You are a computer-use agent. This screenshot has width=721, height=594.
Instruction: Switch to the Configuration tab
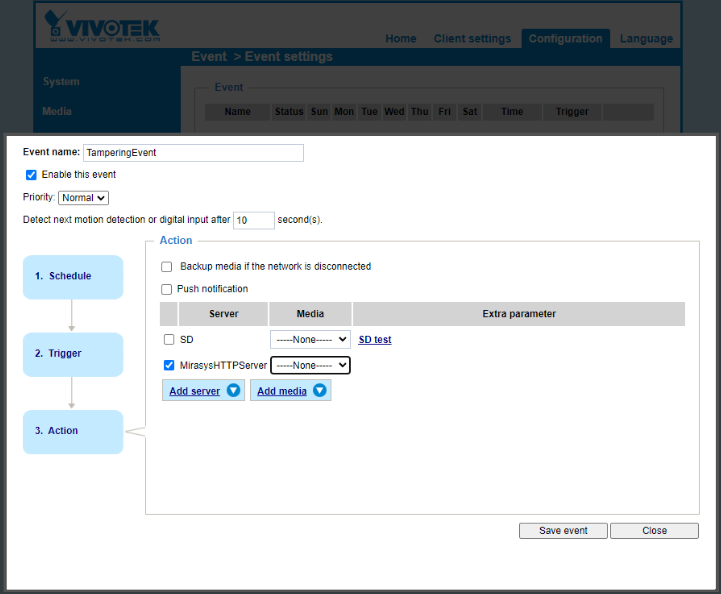(x=565, y=39)
